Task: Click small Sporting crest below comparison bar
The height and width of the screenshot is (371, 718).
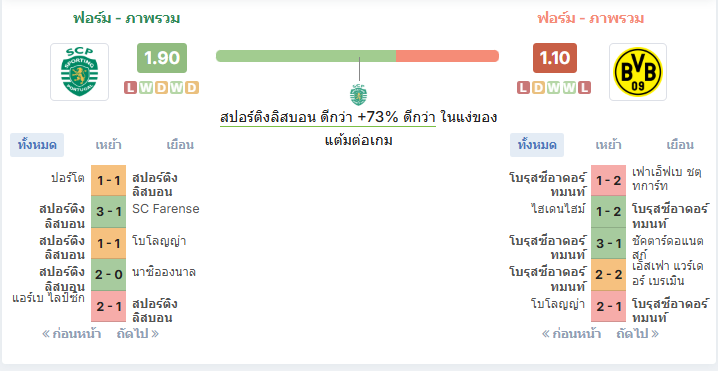Action: pos(358,94)
